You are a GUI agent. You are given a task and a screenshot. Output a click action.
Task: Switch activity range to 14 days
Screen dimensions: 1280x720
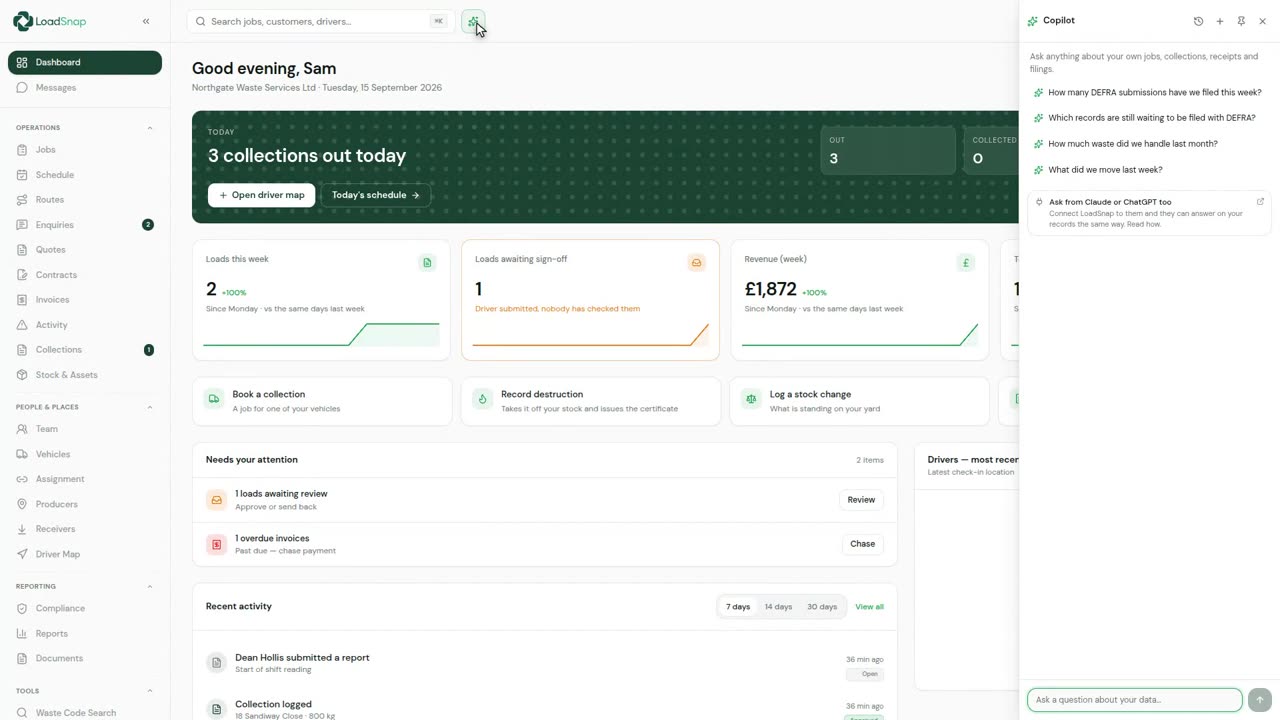tap(778, 607)
